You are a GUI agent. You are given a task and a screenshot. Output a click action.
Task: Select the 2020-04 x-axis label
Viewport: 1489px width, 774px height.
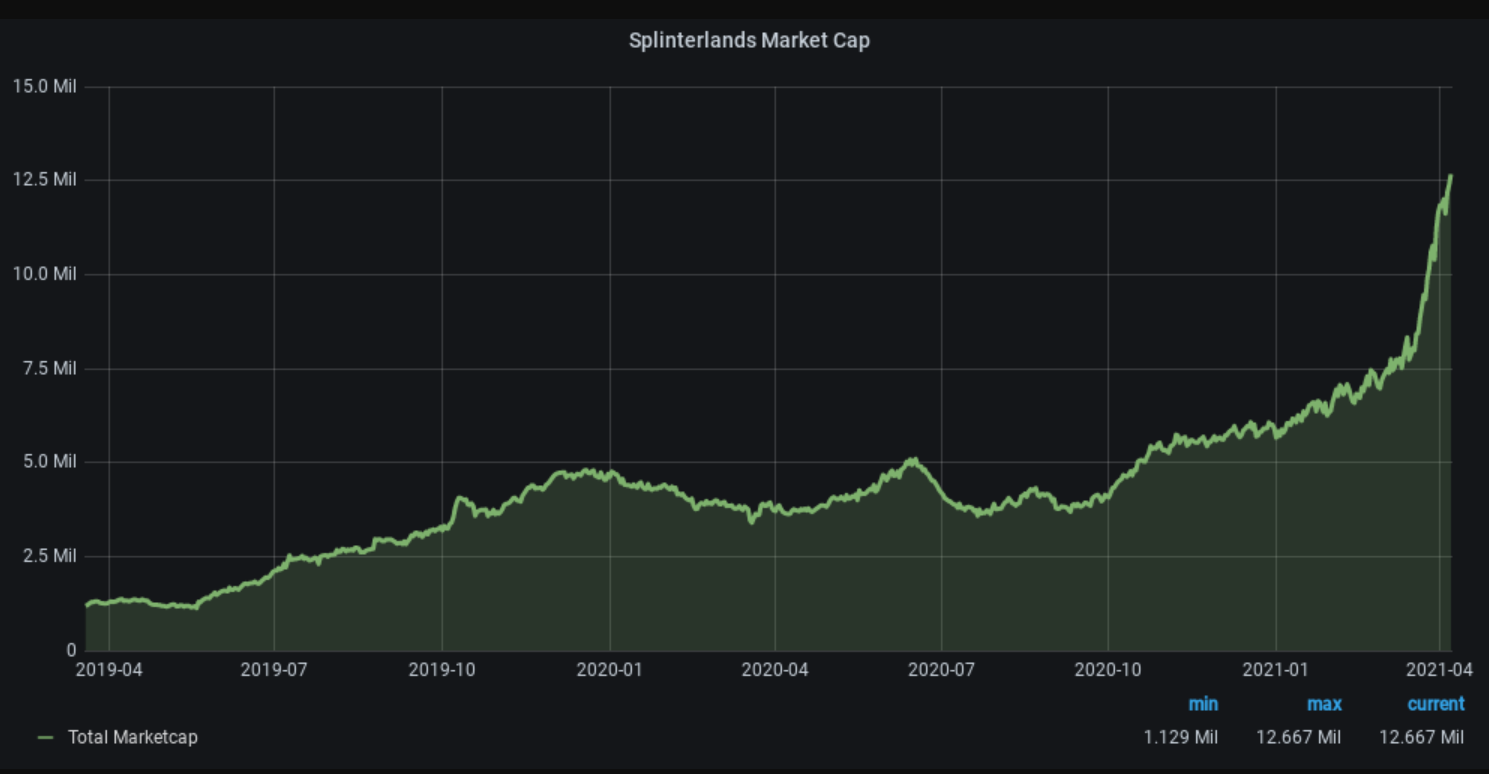pos(775,669)
